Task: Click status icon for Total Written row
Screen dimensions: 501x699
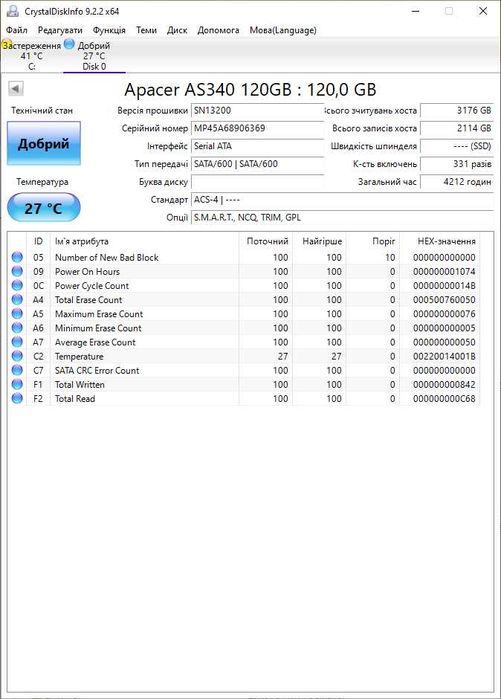Action: (17, 384)
